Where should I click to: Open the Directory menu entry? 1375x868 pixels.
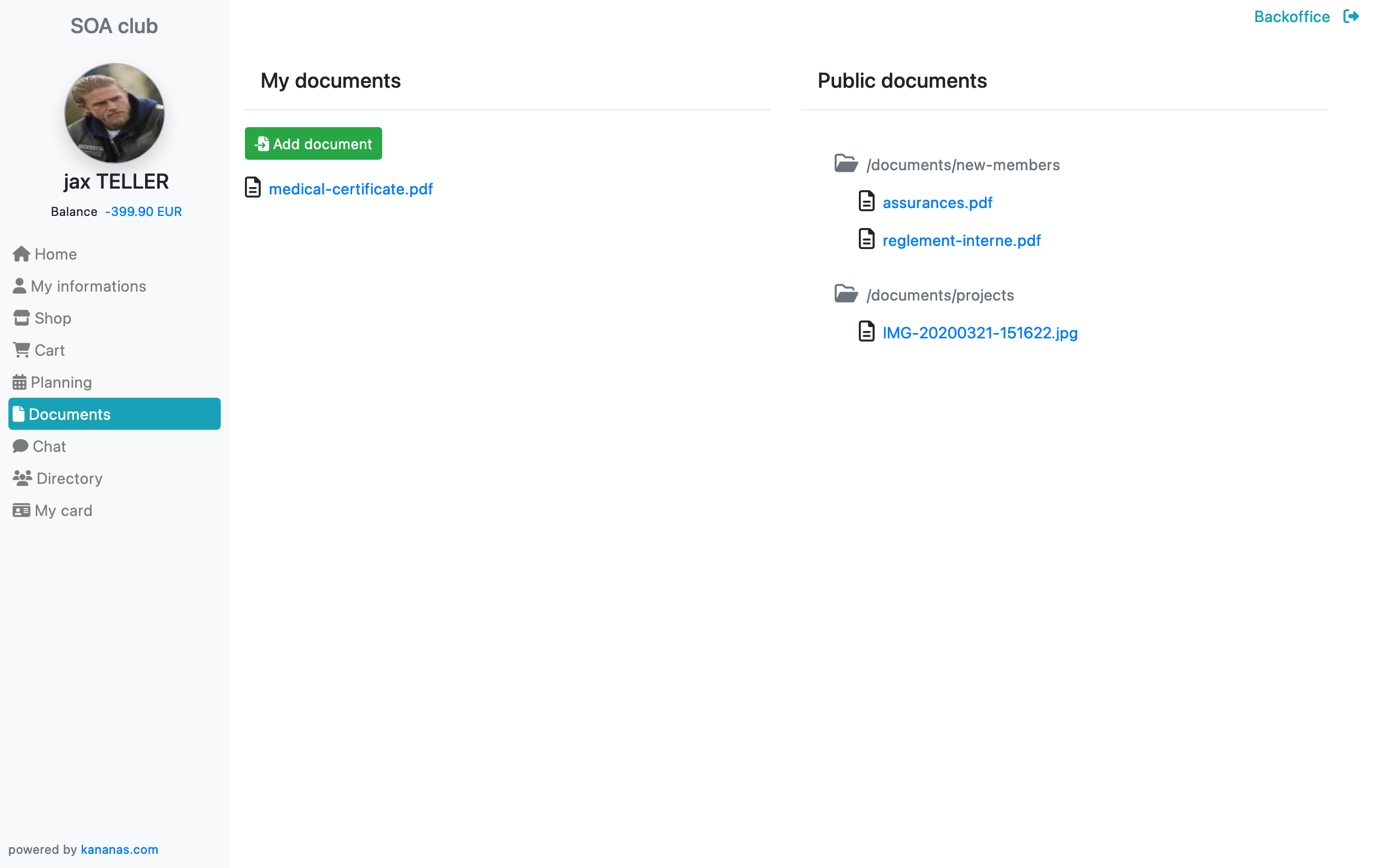tap(114, 478)
